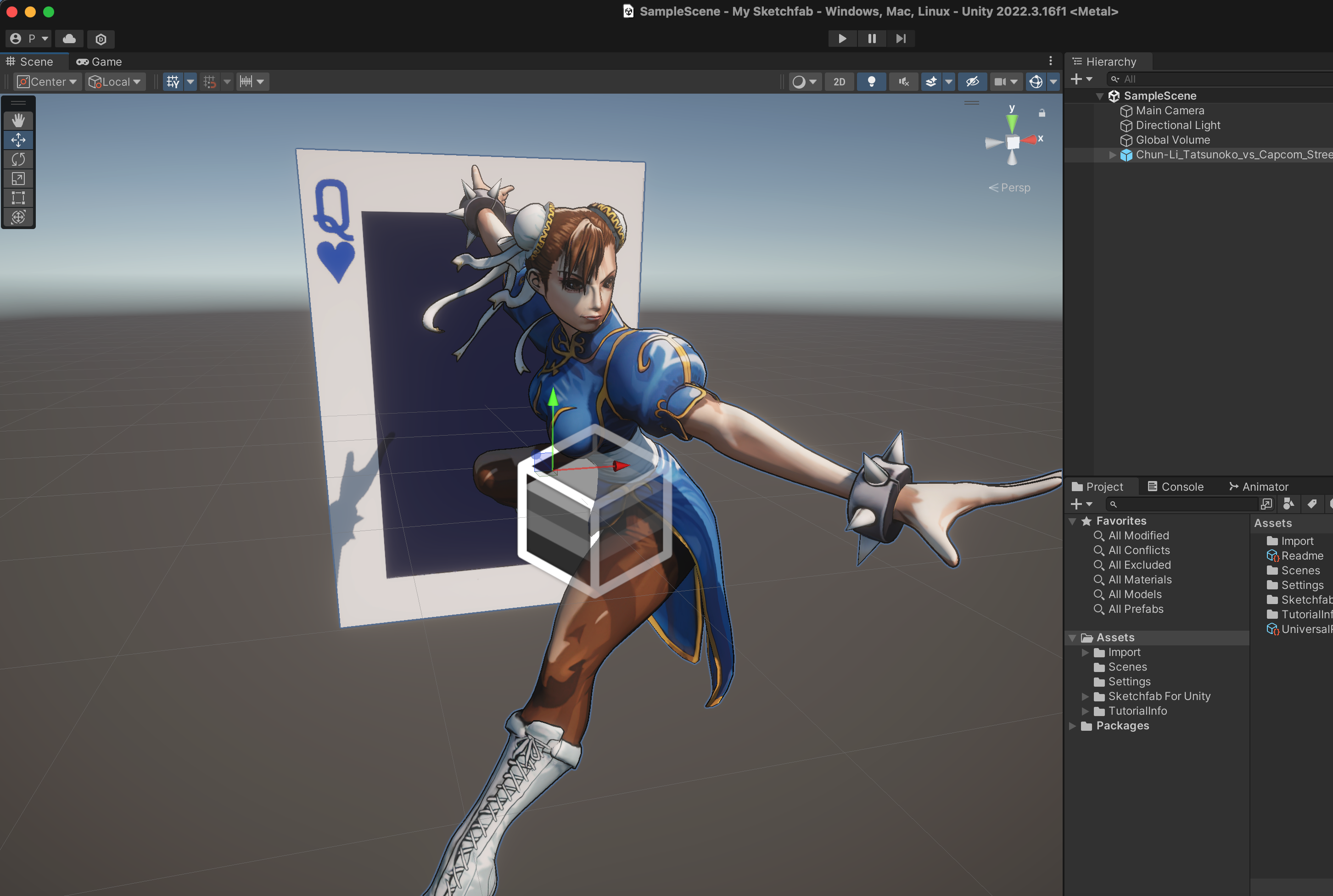Toggle hidden objects visibility in scene
Screen dimensions: 1333x896
973,82
